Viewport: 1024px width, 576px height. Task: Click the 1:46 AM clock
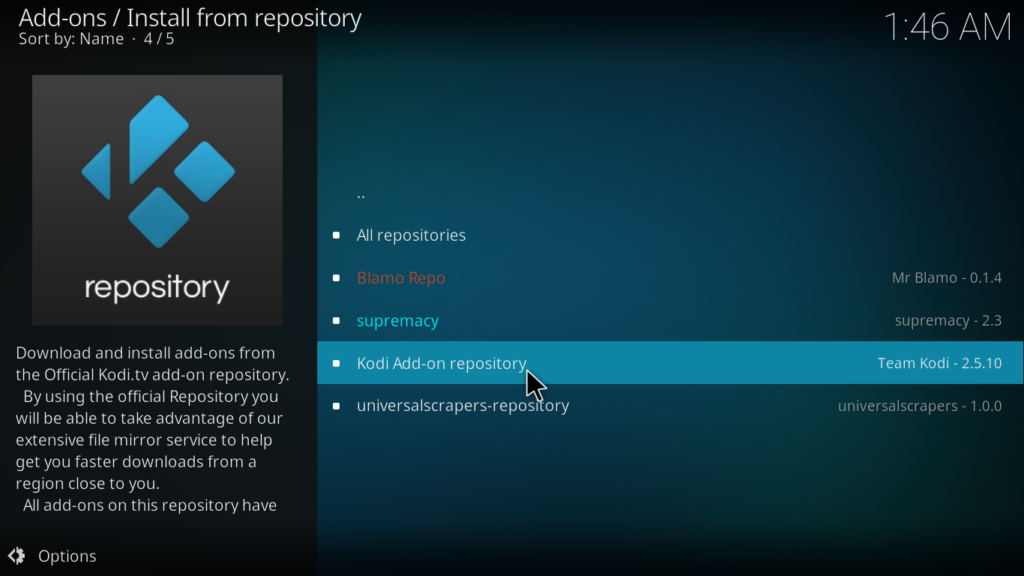tap(947, 27)
